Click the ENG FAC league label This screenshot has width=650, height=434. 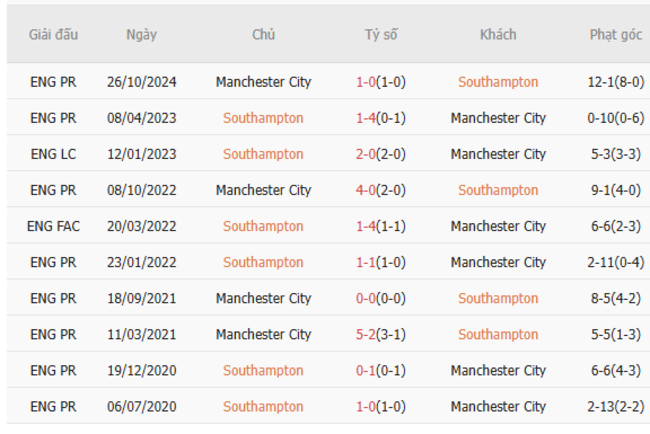(53, 226)
